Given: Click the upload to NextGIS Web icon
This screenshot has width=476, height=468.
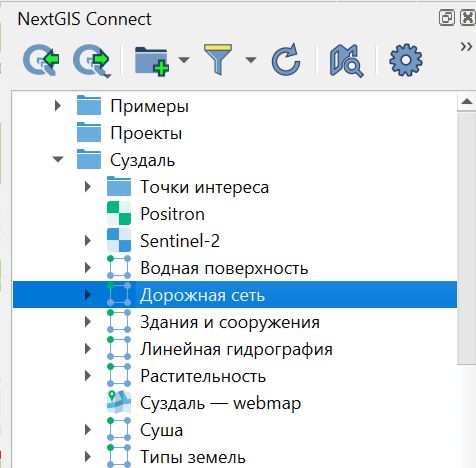Looking at the screenshot, I should pyautogui.click(x=91, y=60).
